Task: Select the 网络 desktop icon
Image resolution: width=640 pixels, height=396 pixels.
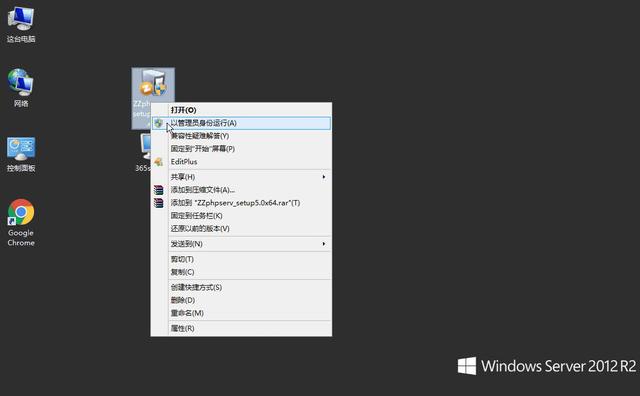Action: (21, 88)
